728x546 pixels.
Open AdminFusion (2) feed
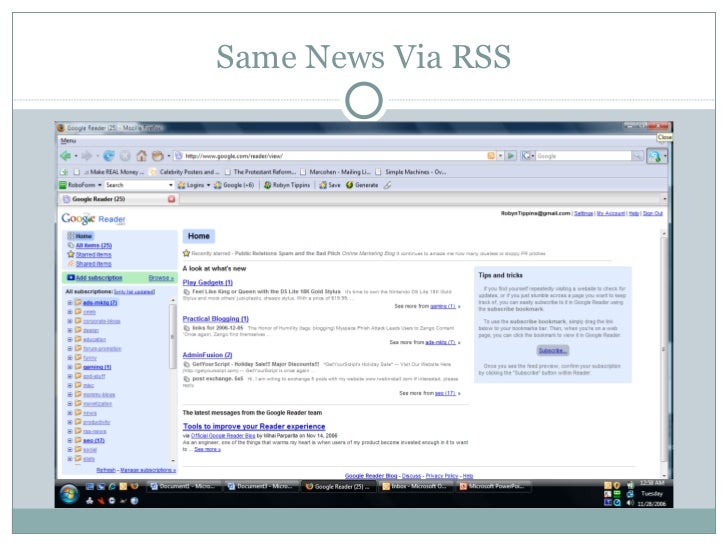(207, 355)
